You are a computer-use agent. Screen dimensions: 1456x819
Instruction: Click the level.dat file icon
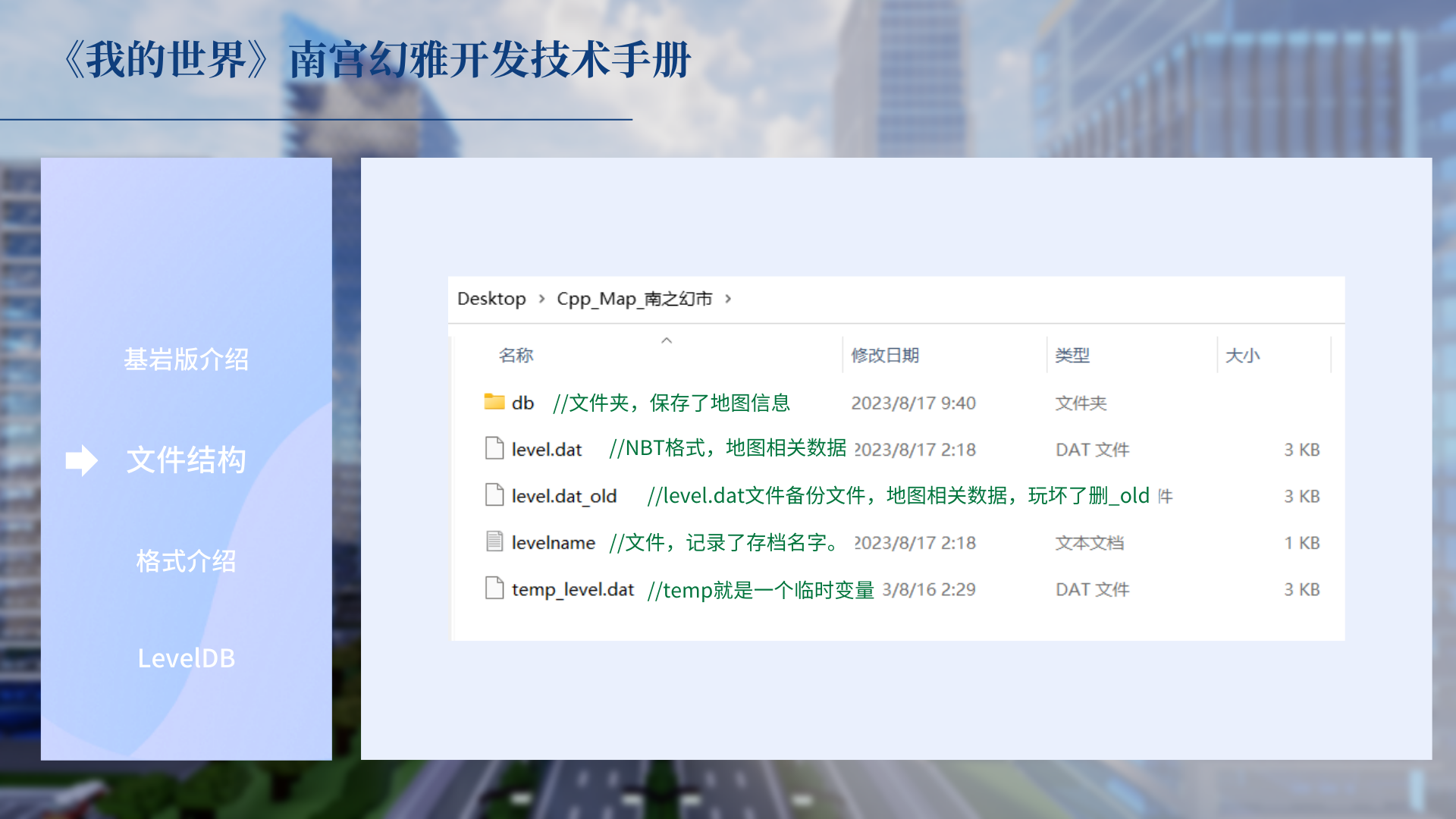coord(494,449)
